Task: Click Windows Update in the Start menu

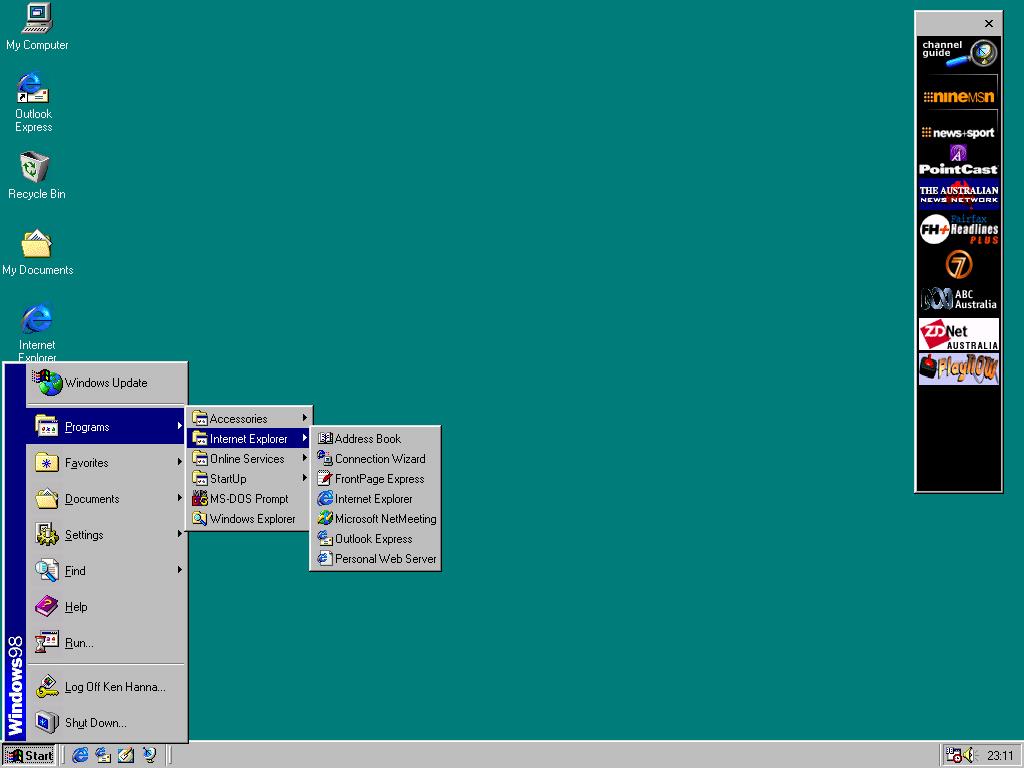Action: point(107,383)
